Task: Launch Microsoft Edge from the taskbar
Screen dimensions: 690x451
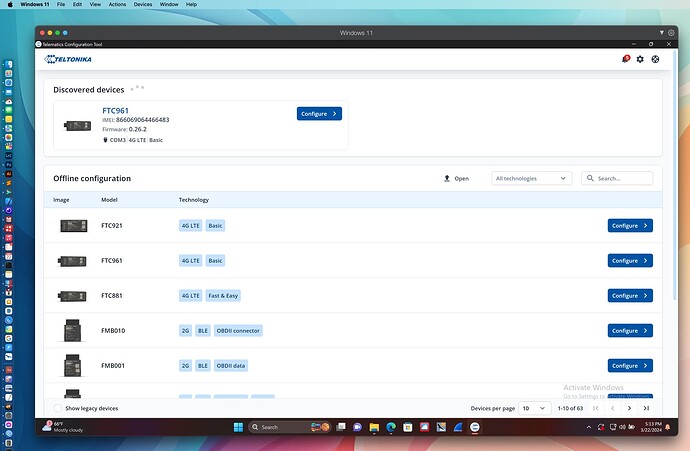Action: pyautogui.click(x=391, y=427)
